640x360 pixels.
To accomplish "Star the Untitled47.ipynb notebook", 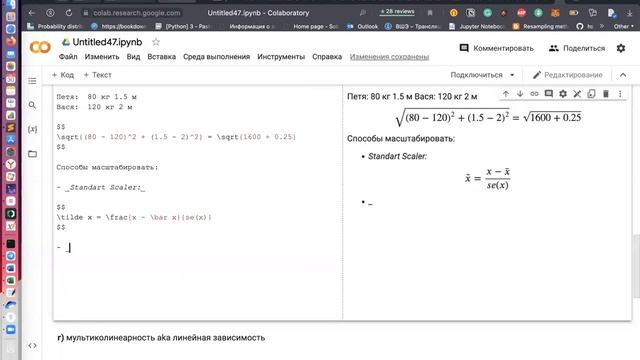I will click(156, 42).
